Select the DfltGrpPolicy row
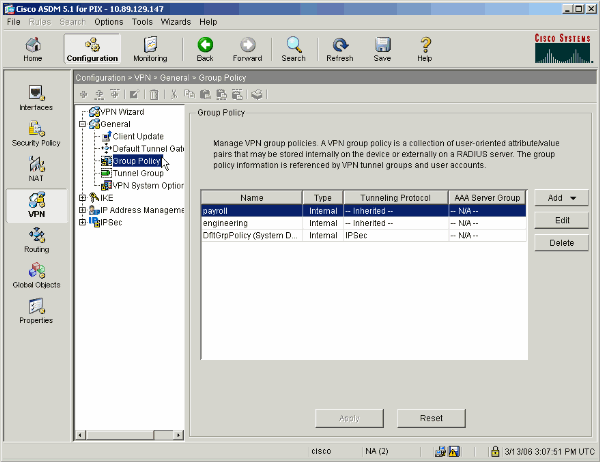The width and height of the screenshot is (600, 462). point(364,235)
